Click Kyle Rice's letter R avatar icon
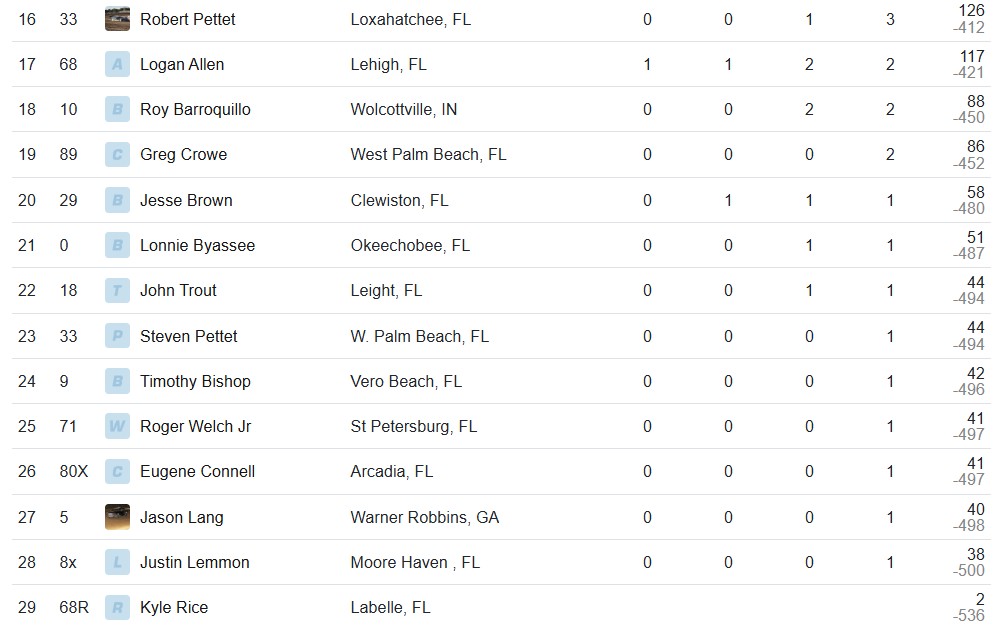Screen dimensions: 999x628 117,608
